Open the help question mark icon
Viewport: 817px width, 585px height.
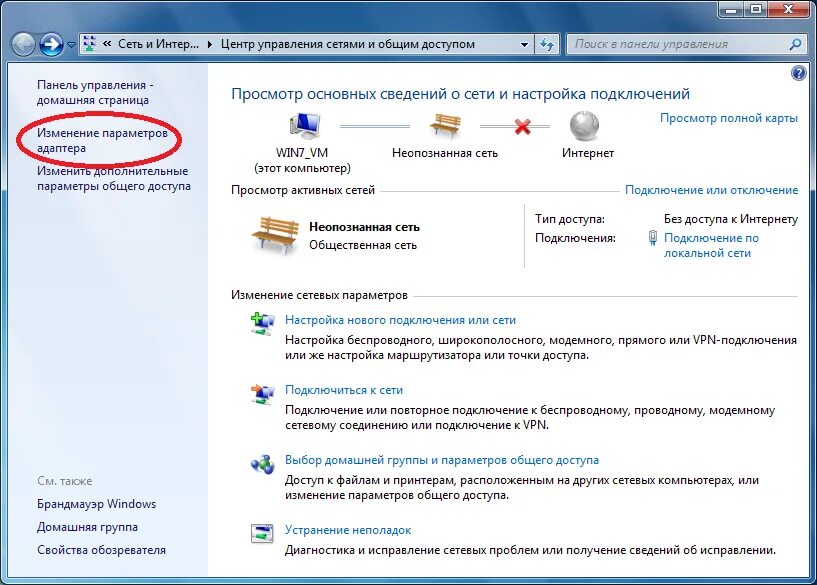798,73
